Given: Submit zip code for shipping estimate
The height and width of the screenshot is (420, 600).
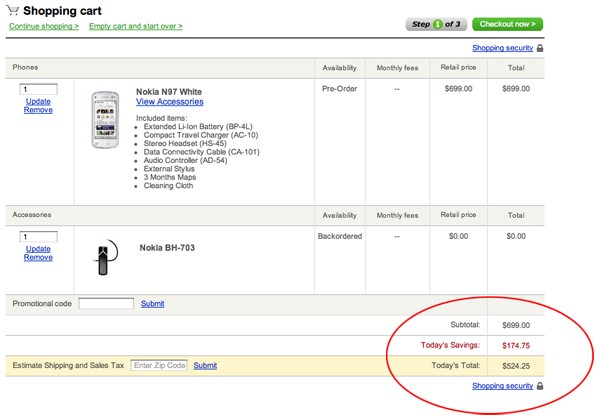Looking at the screenshot, I should [x=205, y=366].
